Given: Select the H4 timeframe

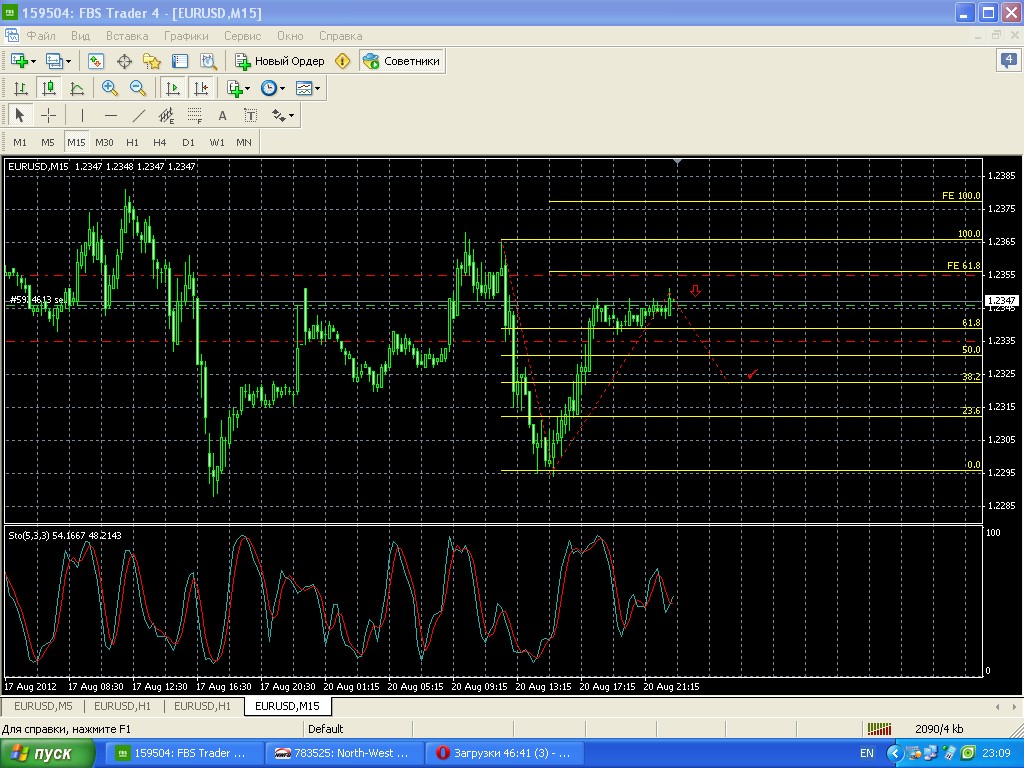Looking at the screenshot, I should (160, 142).
